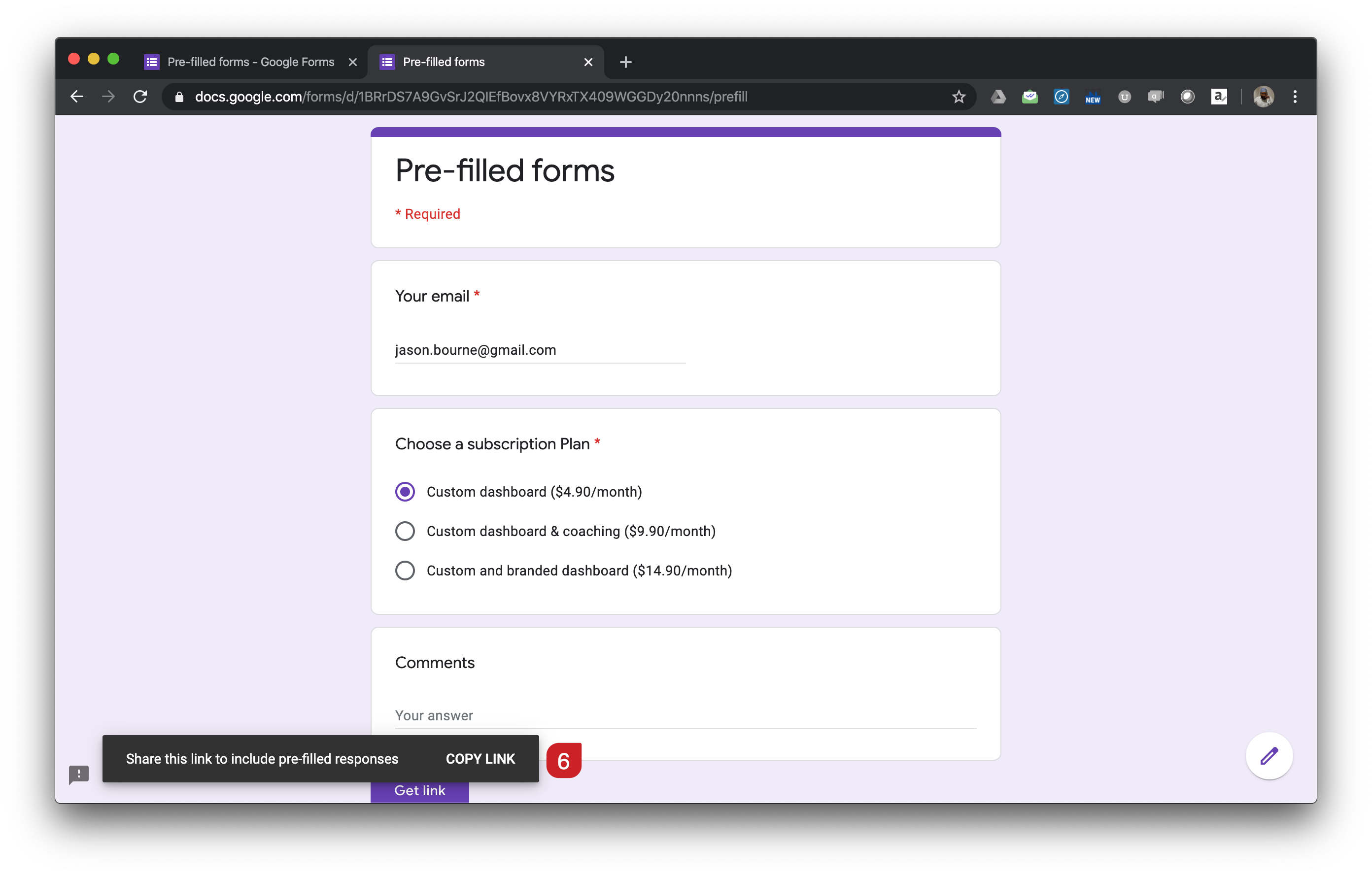
Task: Click the pencil edit form icon
Action: pyautogui.click(x=1269, y=756)
